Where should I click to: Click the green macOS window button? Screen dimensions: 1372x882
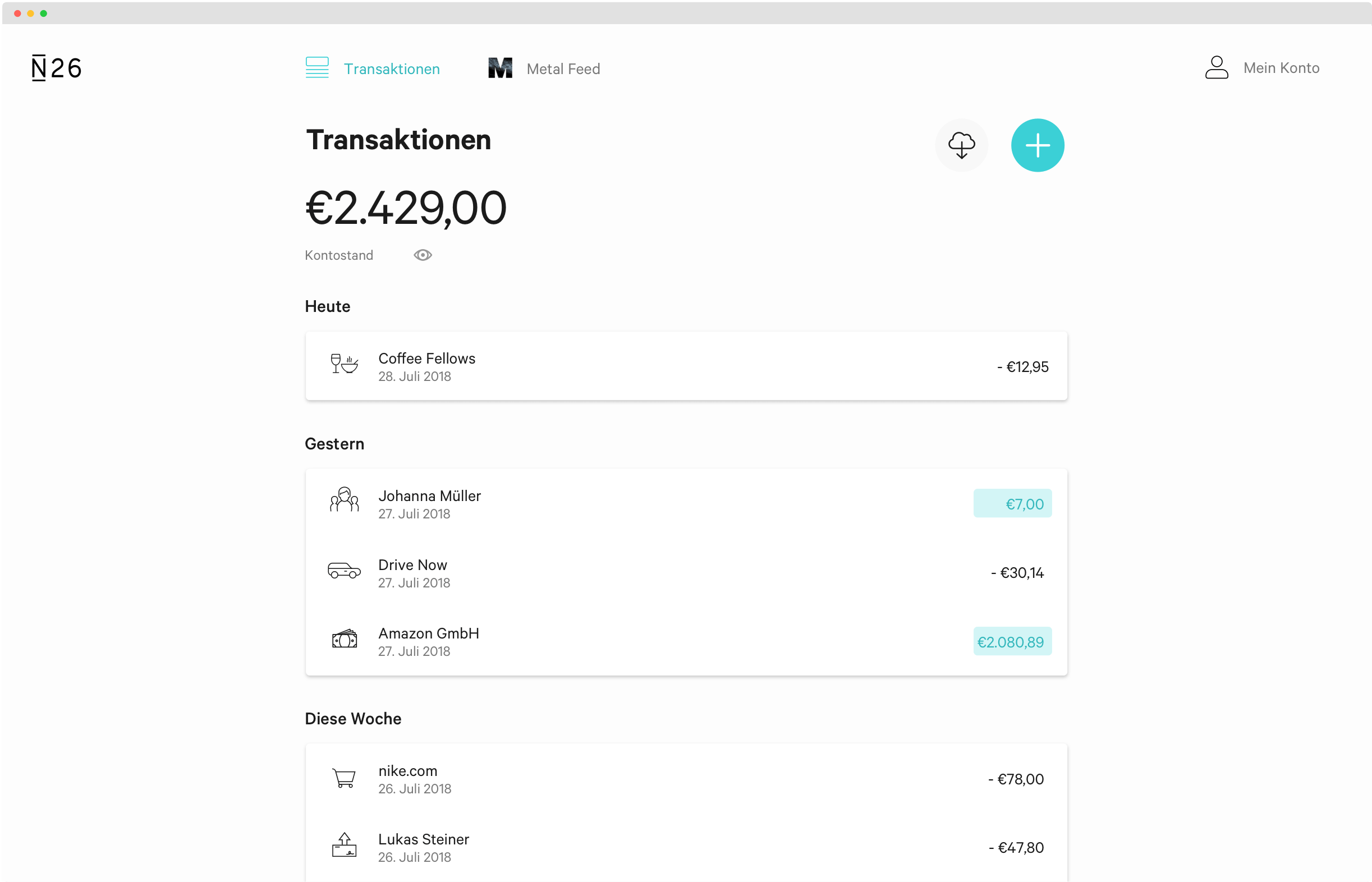tap(44, 13)
